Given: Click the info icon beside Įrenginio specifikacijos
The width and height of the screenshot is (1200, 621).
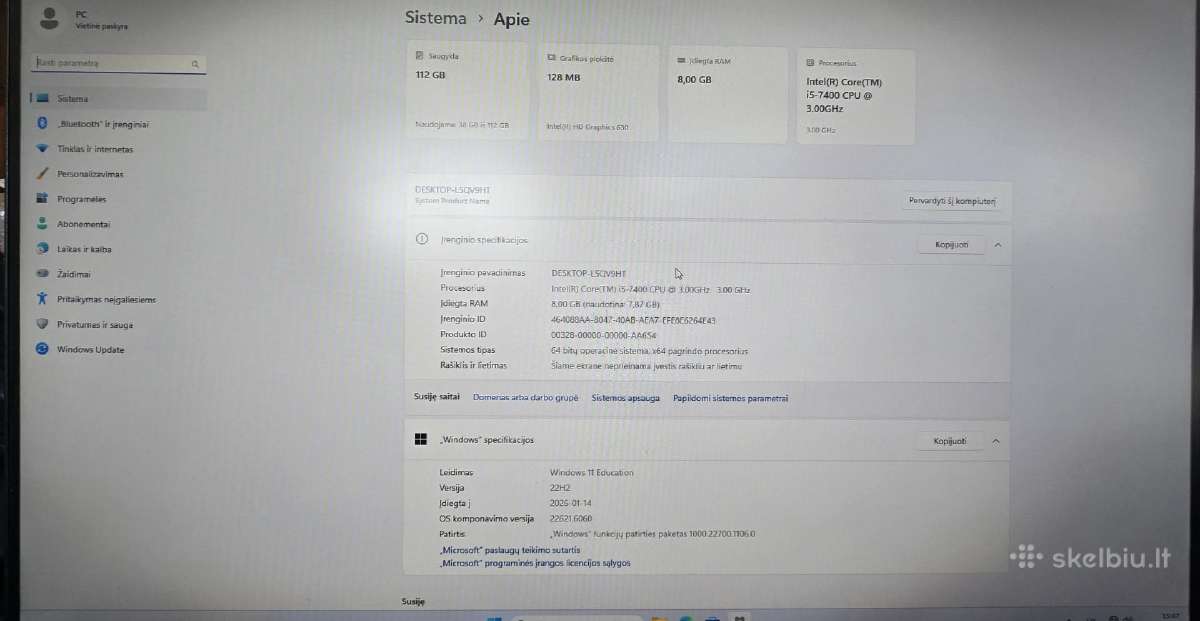Looking at the screenshot, I should pos(422,240).
